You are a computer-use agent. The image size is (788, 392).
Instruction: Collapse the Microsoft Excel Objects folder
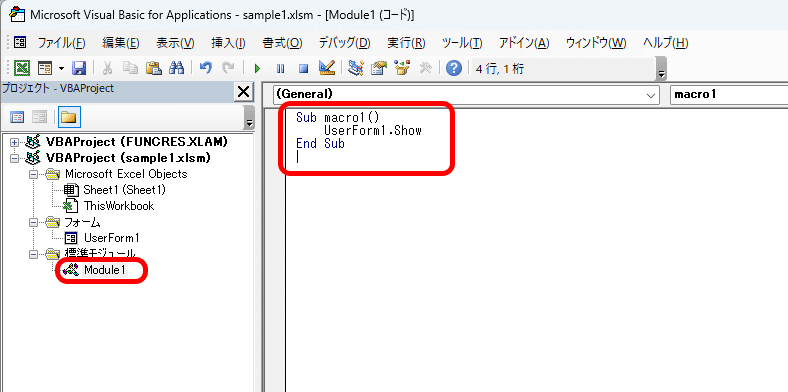(33, 174)
